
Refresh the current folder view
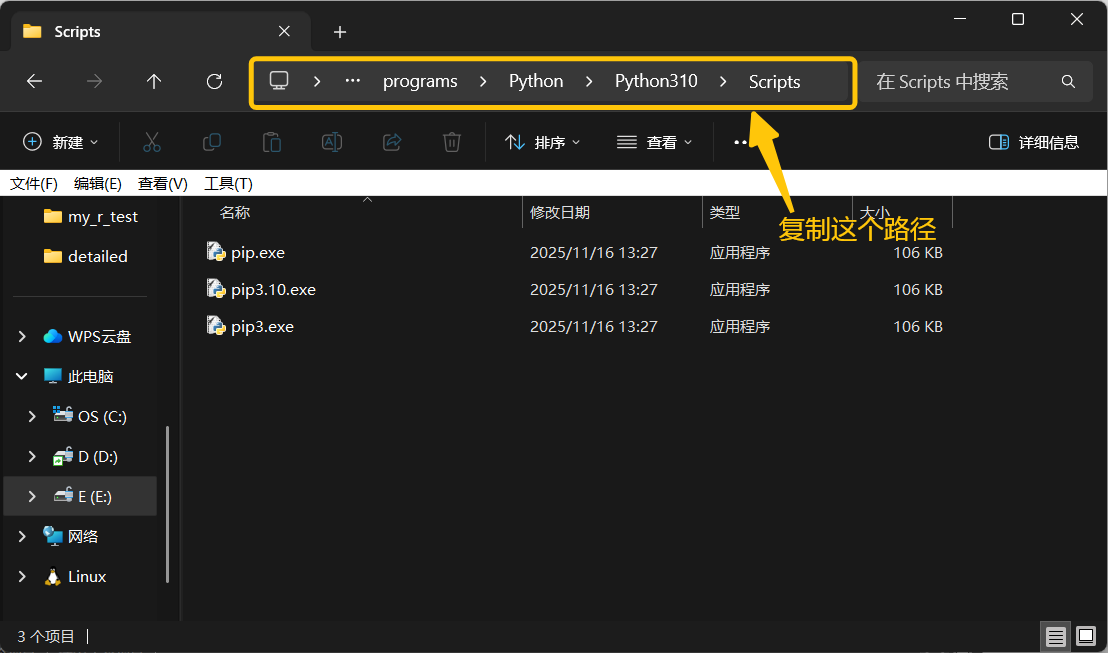click(214, 82)
